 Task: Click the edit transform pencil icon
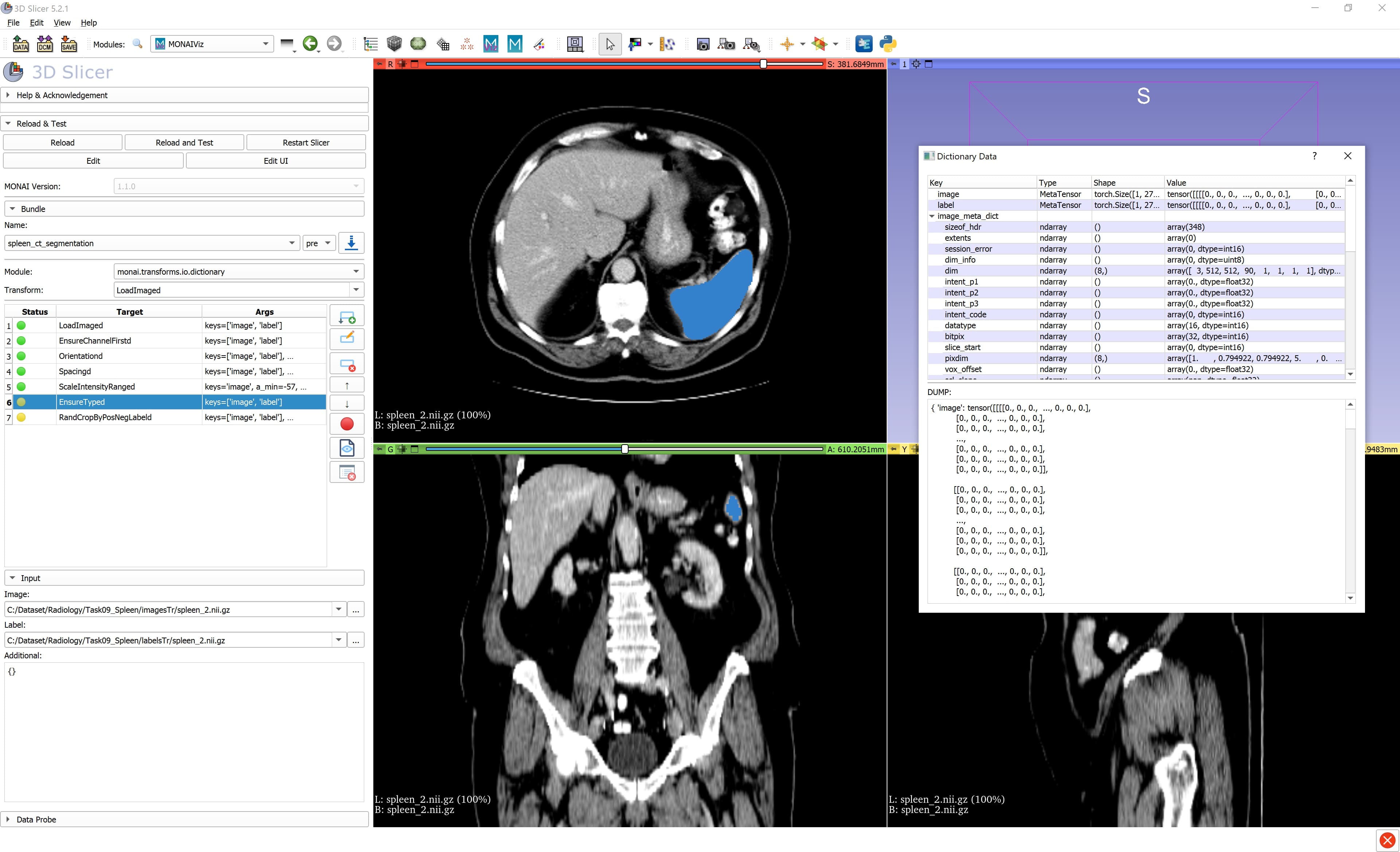[x=347, y=339]
